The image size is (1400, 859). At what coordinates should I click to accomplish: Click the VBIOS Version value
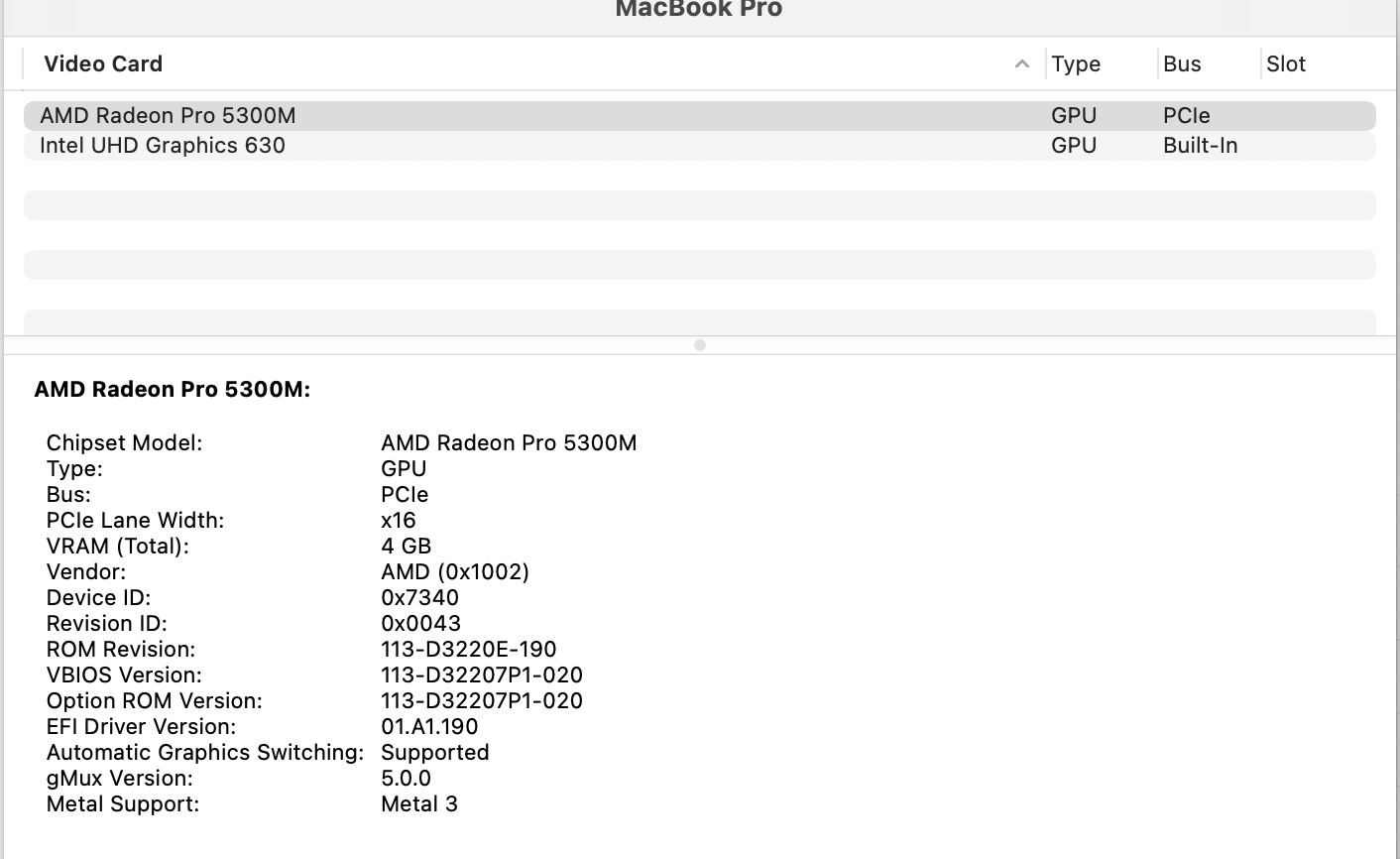(x=482, y=675)
